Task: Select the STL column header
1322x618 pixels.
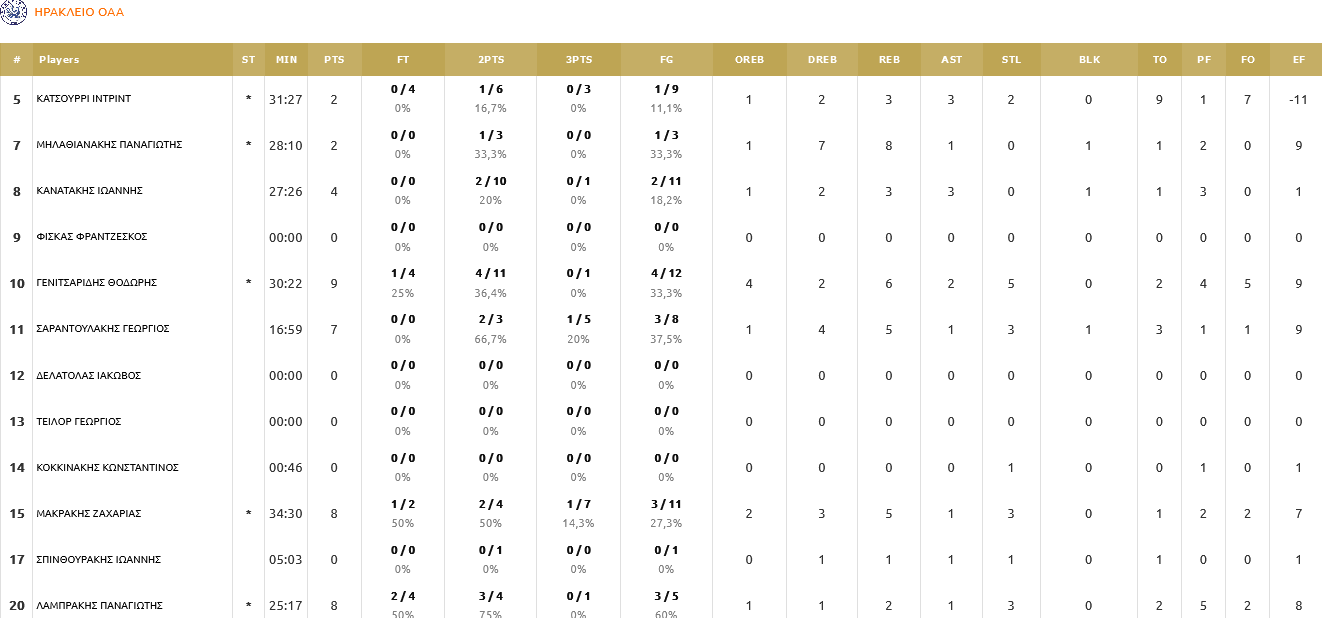Action: point(1011,60)
